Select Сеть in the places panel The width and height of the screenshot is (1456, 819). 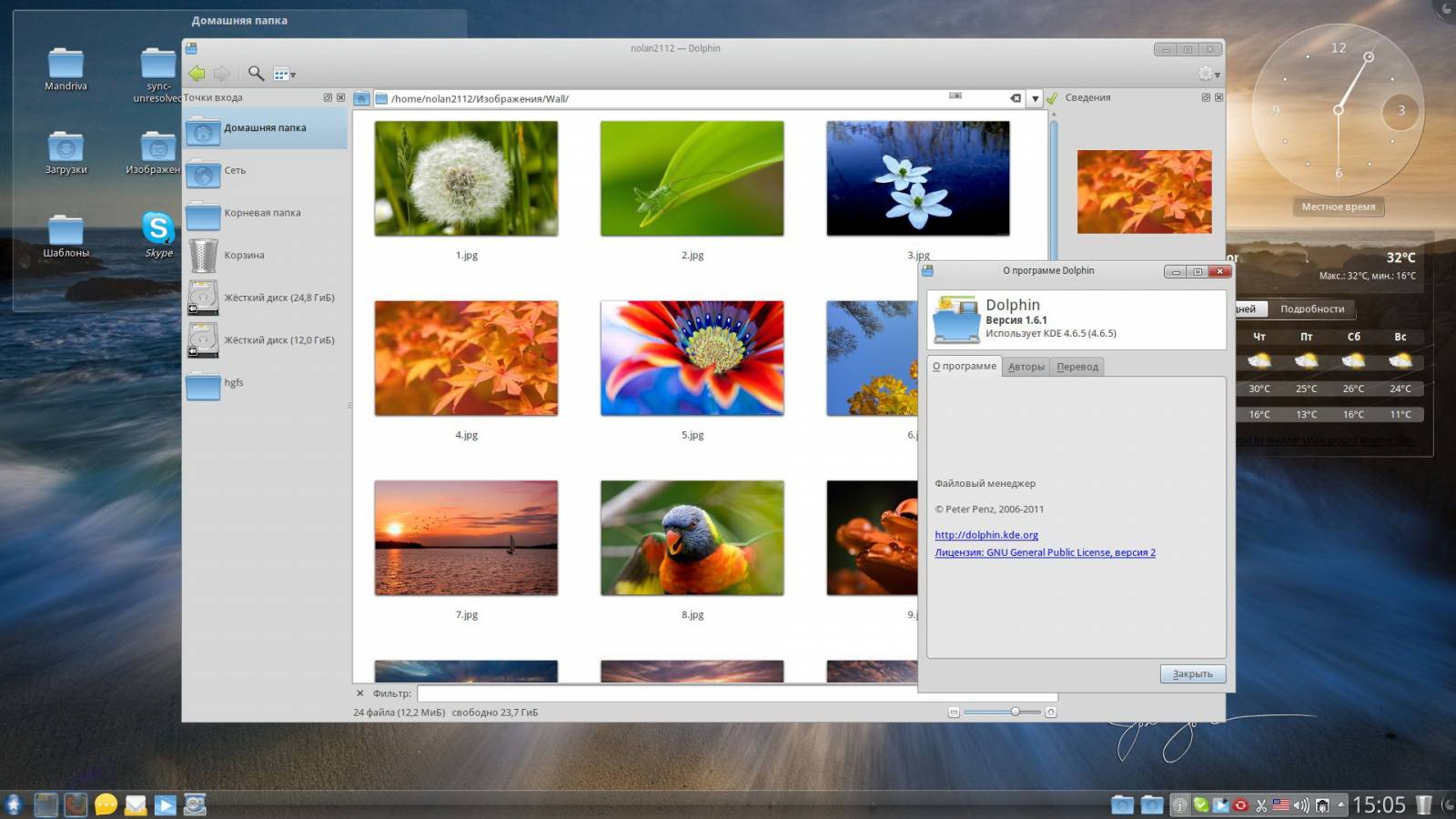(x=265, y=170)
